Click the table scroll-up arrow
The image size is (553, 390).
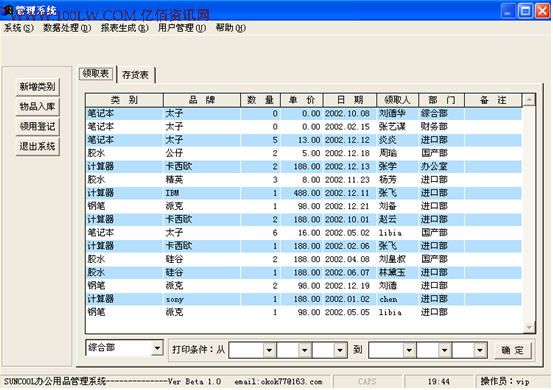click(529, 100)
